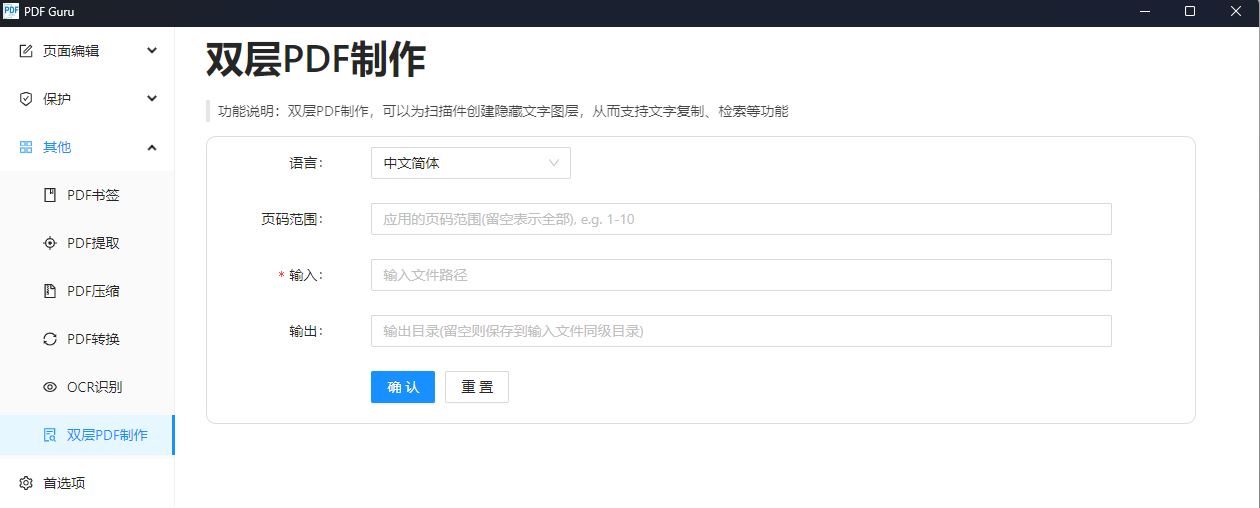Expand the 保护 menu chevron

point(152,98)
